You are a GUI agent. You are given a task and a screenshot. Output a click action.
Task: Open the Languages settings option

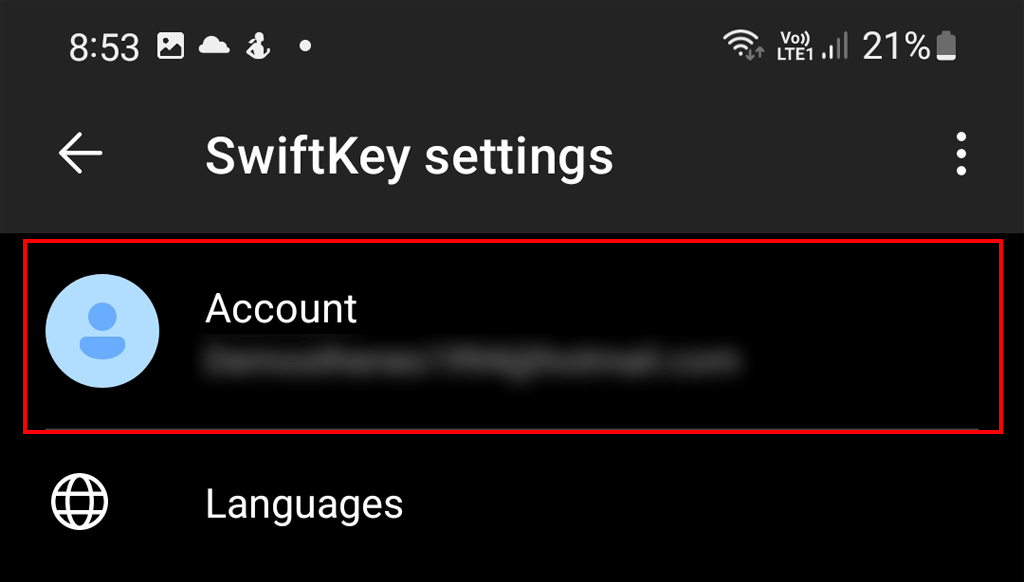[x=512, y=504]
